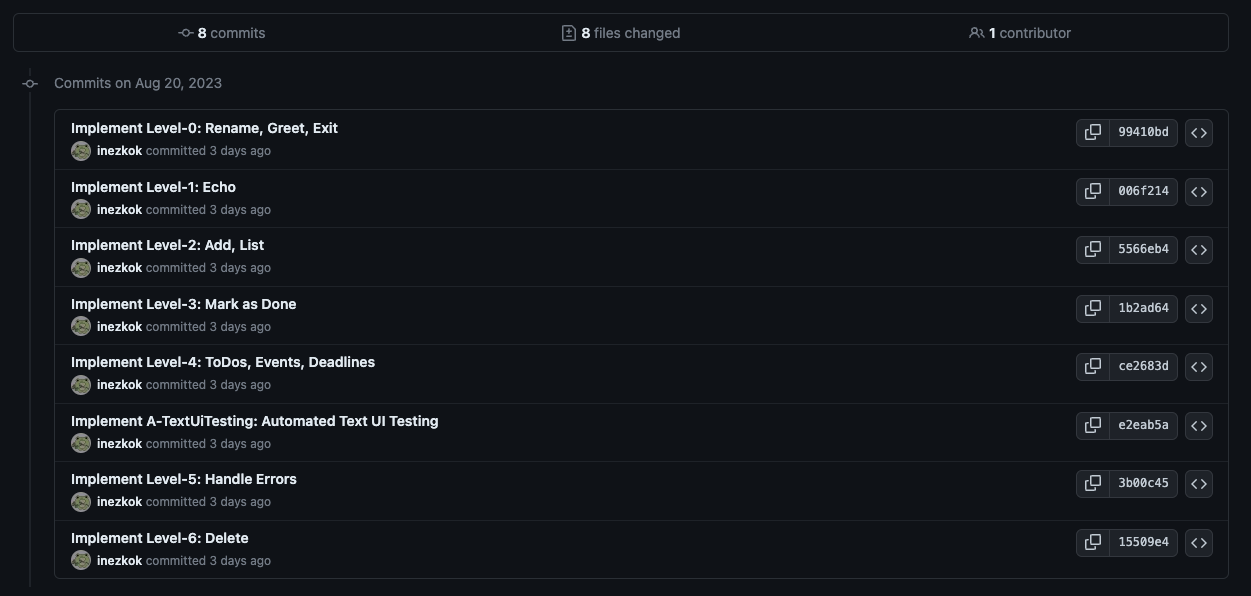
Task: Copy the full SHA of commit 006f214
Action: 1091,191
